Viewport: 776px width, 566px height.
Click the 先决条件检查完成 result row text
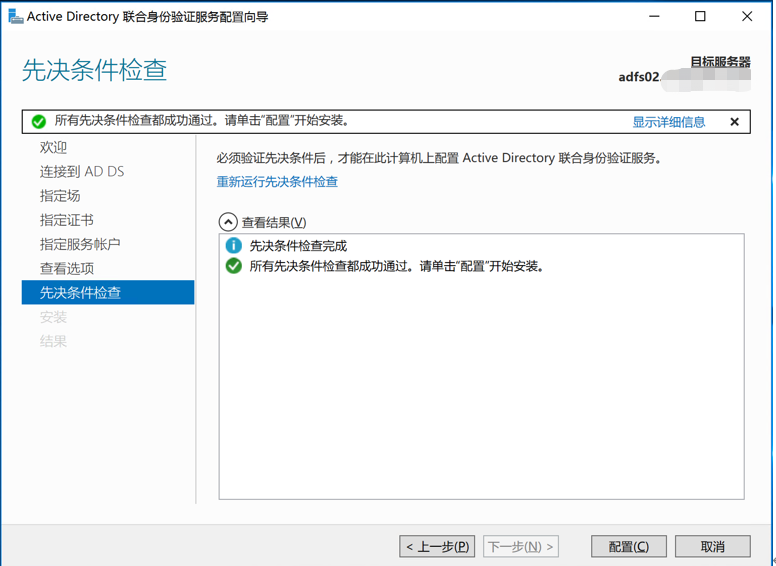tap(298, 246)
